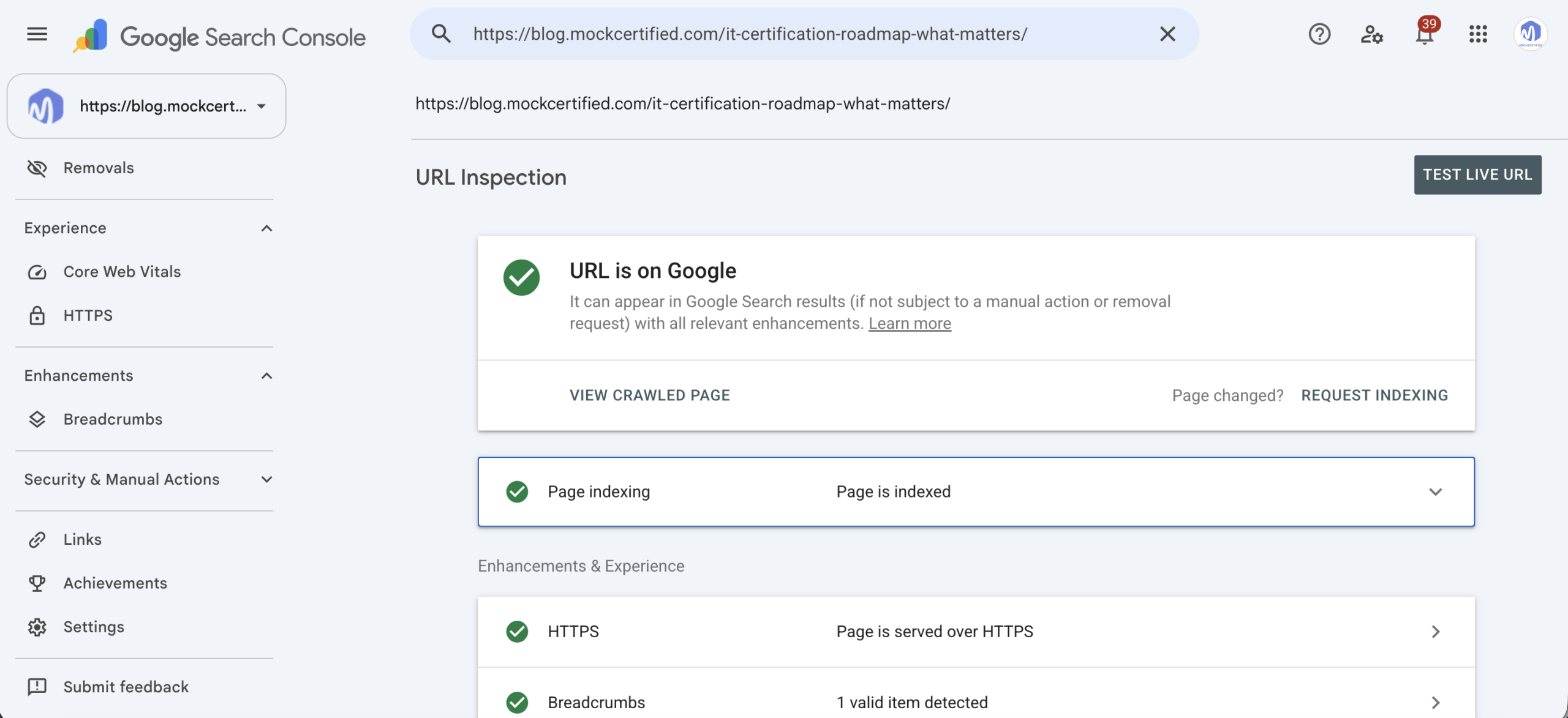
Task: Click the 'URL is on Google' heading
Action: tap(653, 271)
